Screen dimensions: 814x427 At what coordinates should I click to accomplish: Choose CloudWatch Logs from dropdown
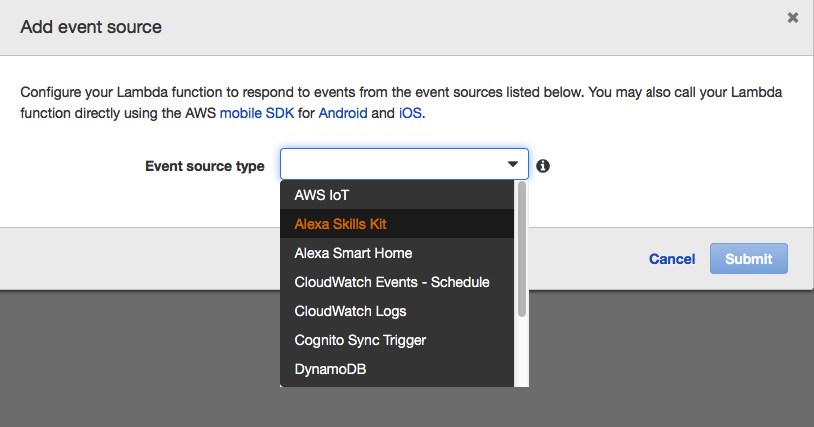point(350,311)
